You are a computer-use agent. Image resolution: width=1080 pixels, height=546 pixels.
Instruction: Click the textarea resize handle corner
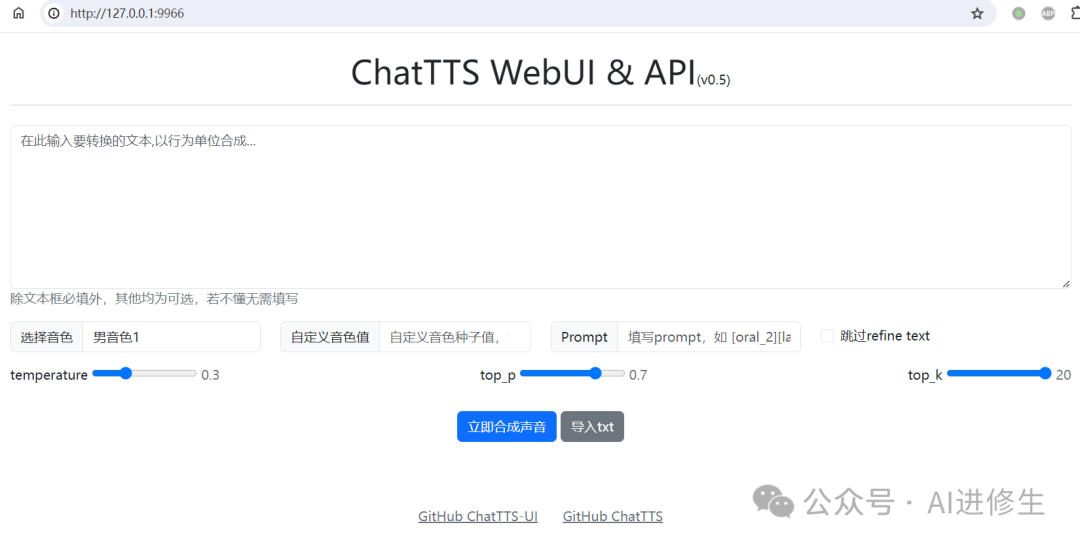pyautogui.click(x=1066, y=283)
